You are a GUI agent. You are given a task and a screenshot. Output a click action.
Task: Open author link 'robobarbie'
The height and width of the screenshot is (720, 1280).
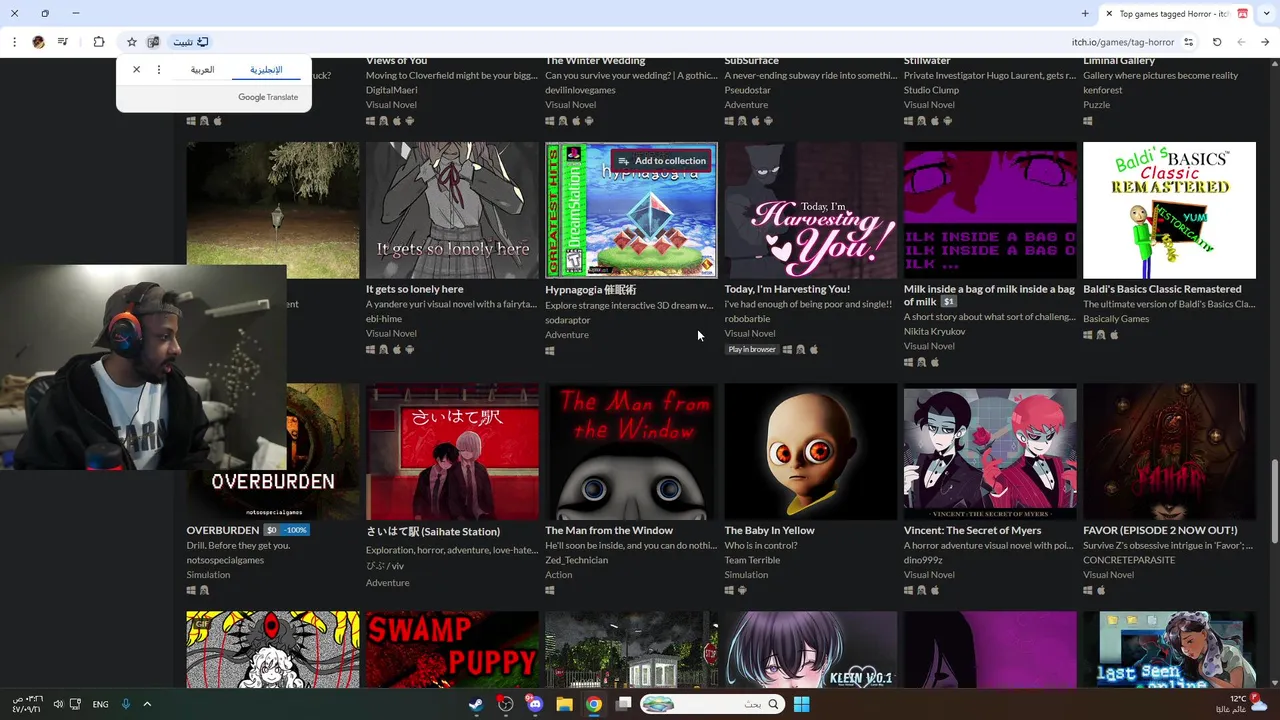click(747, 319)
